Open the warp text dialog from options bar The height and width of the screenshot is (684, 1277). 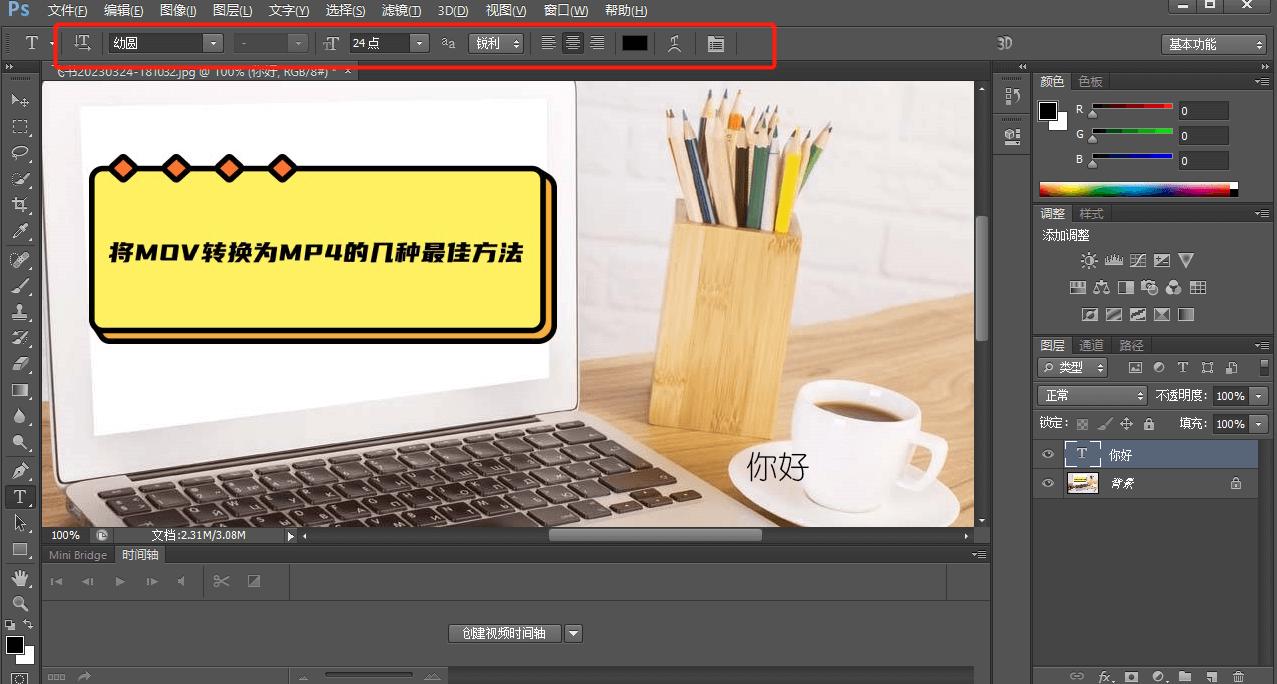coord(674,43)
